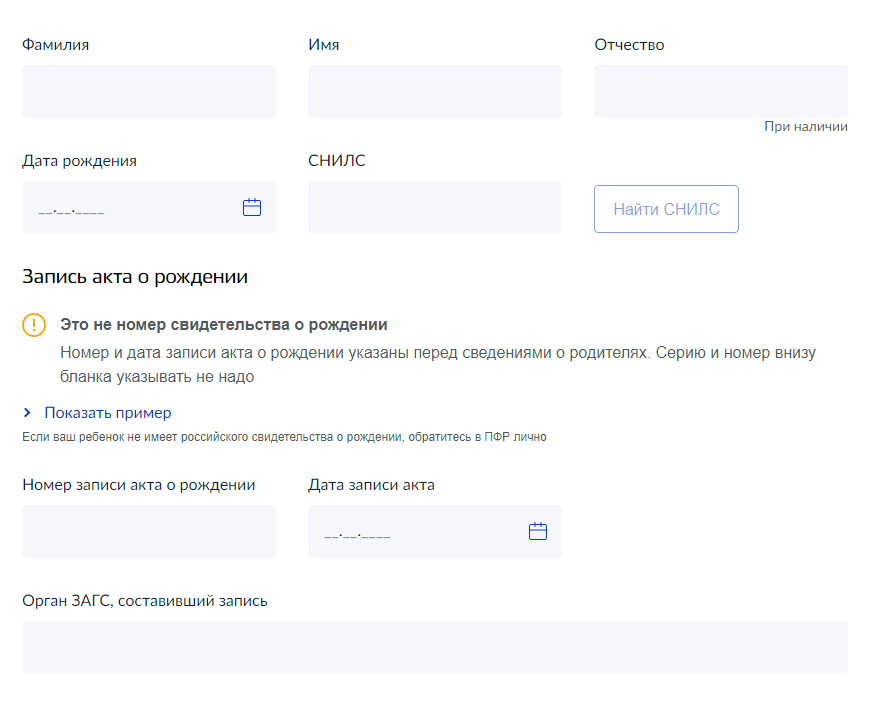Click the Фамилия field label
874x701 pixels.
(x=55, y=45)
